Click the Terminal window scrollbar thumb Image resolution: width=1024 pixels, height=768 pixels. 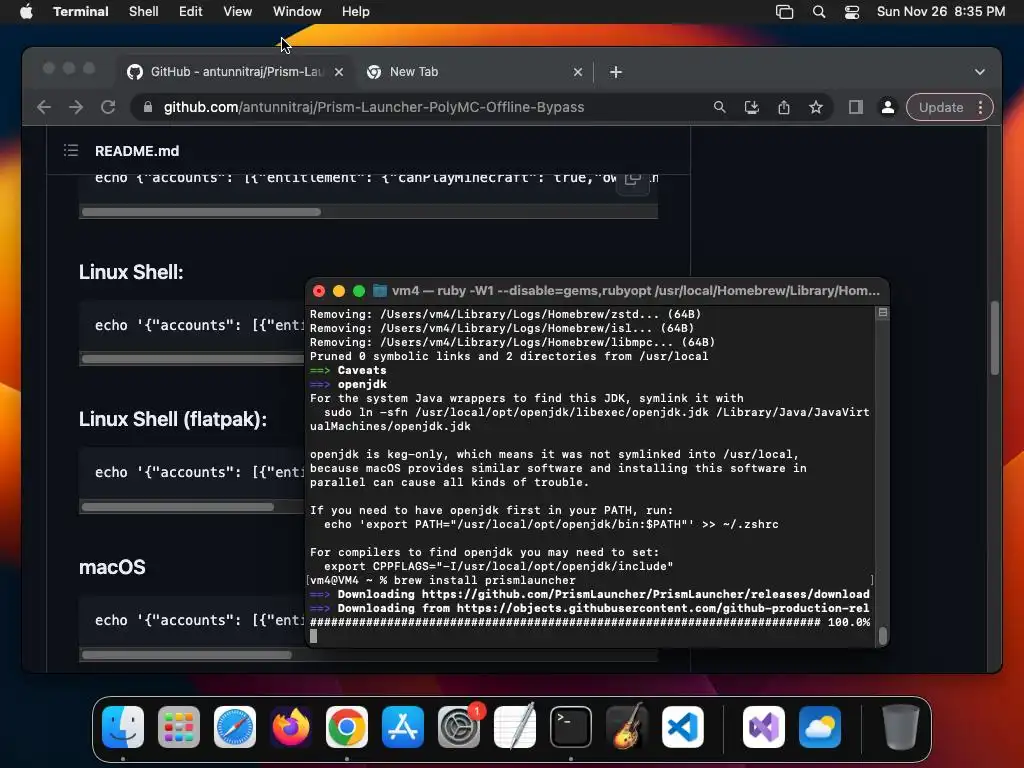pyautogui.click(x=883, y=635)
